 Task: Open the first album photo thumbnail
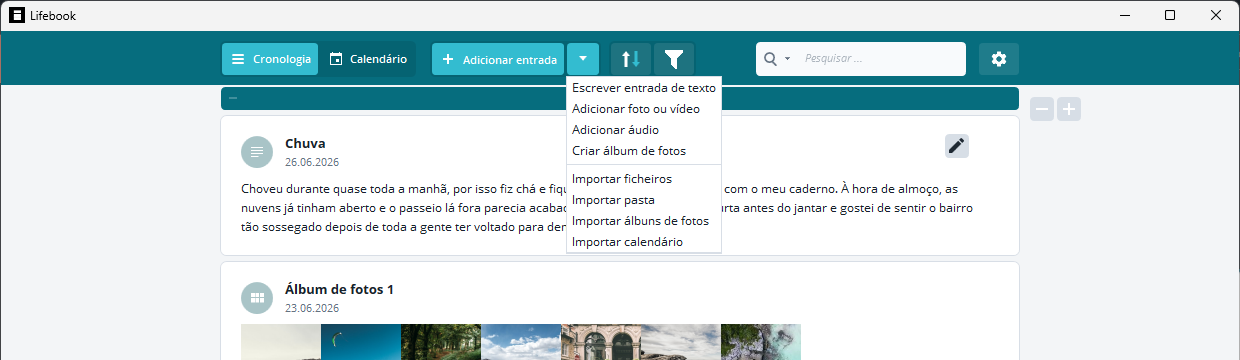tap(281, 342)
